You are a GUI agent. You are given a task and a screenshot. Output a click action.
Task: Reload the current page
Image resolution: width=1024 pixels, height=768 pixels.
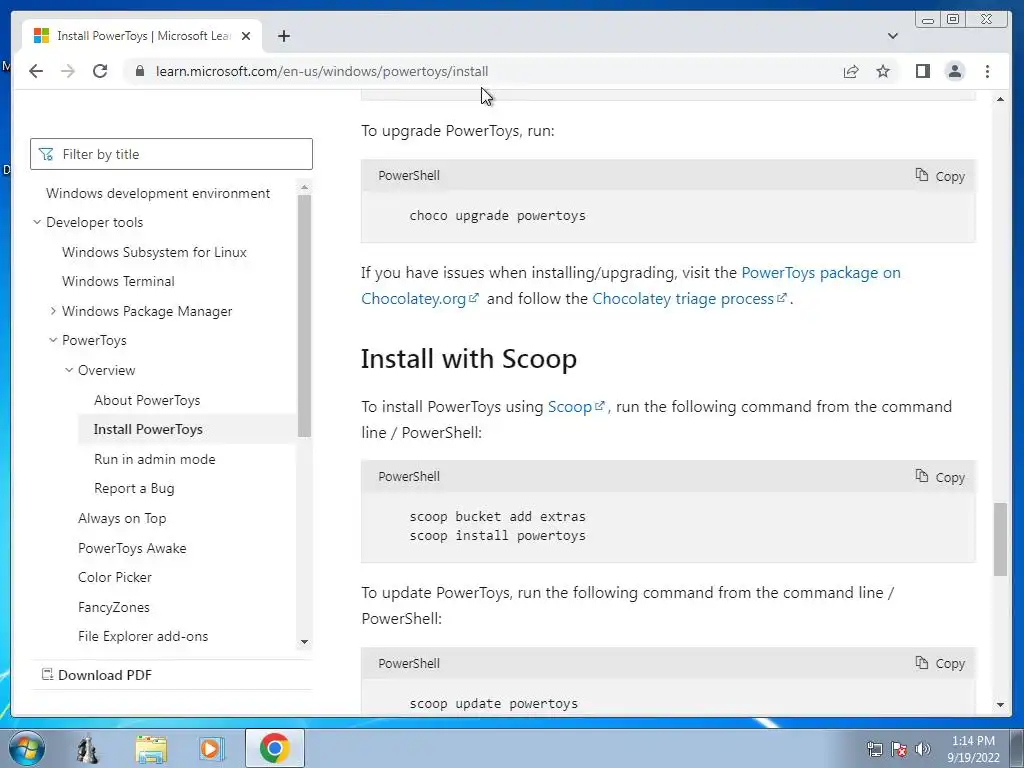click(x=100, y=71)
